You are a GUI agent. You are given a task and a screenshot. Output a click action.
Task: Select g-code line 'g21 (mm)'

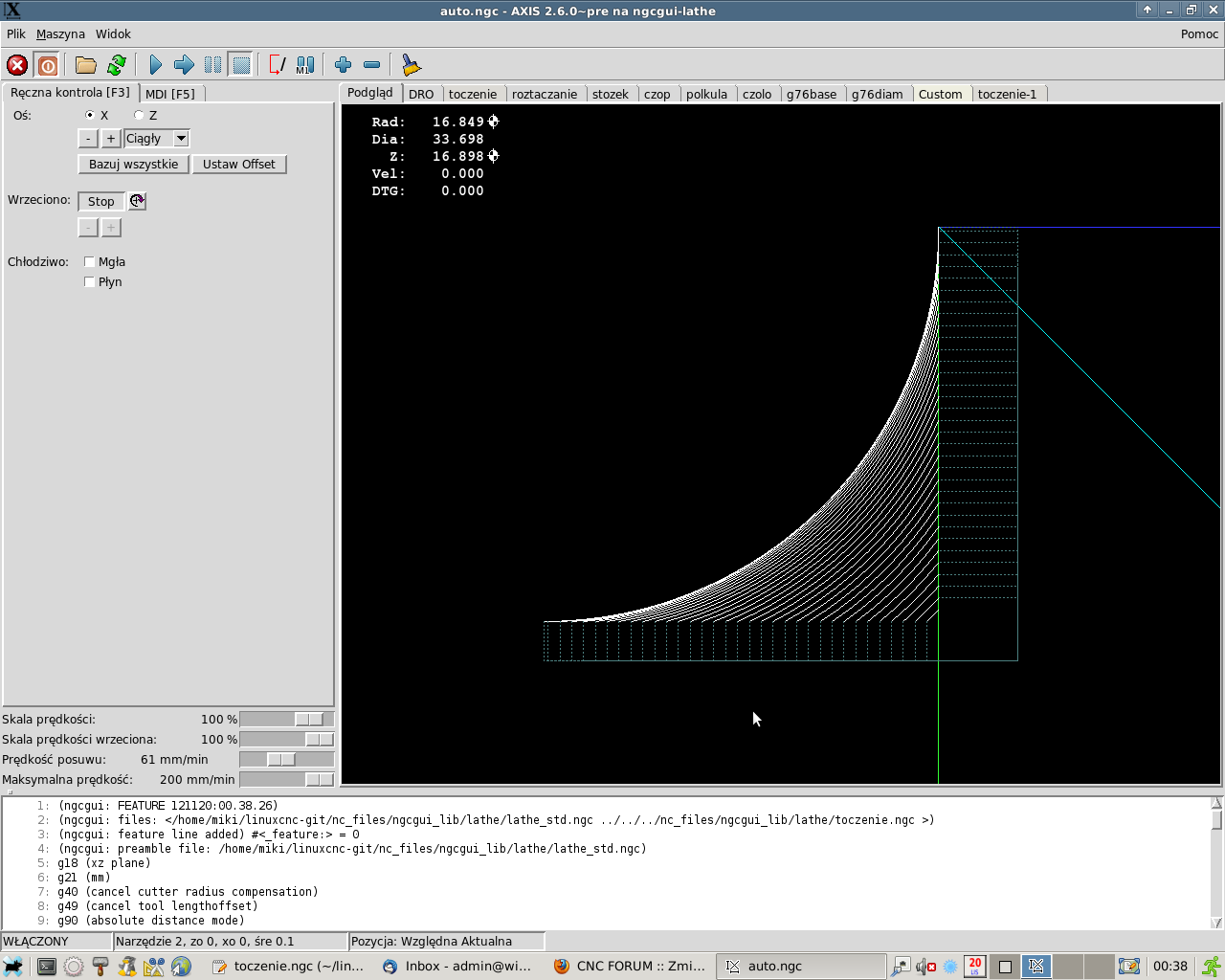point(84,878)
